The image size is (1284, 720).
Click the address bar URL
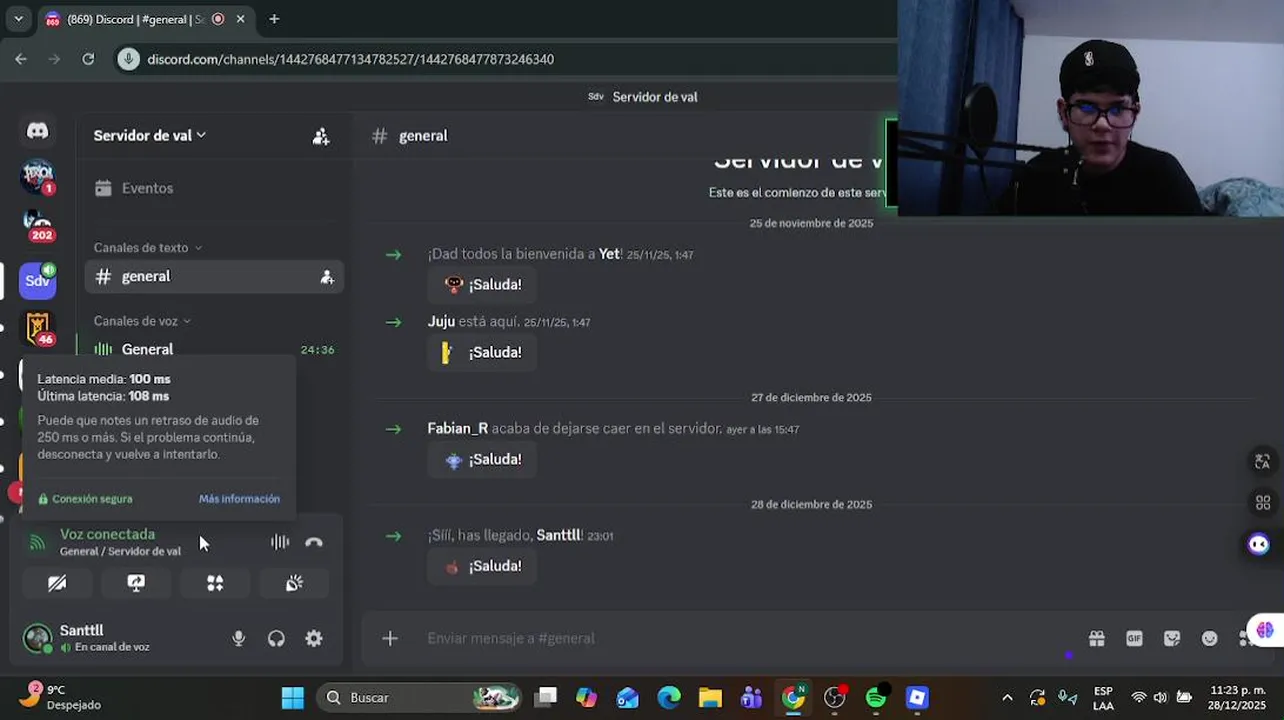(x=350, y=59)
